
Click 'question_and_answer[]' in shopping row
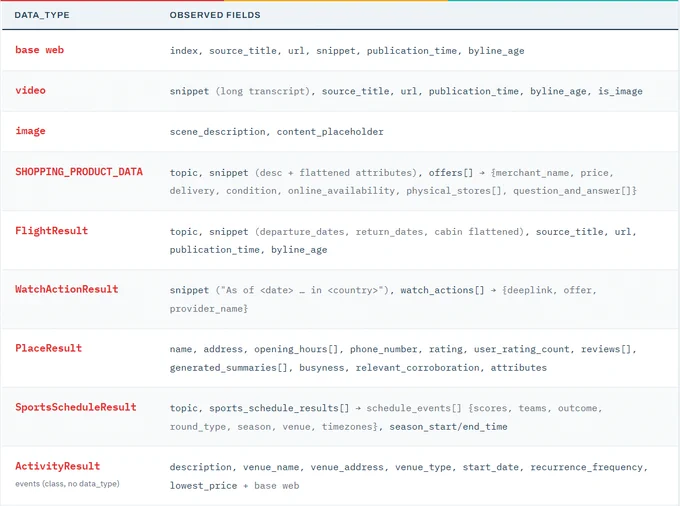click(x=572, y=191)
